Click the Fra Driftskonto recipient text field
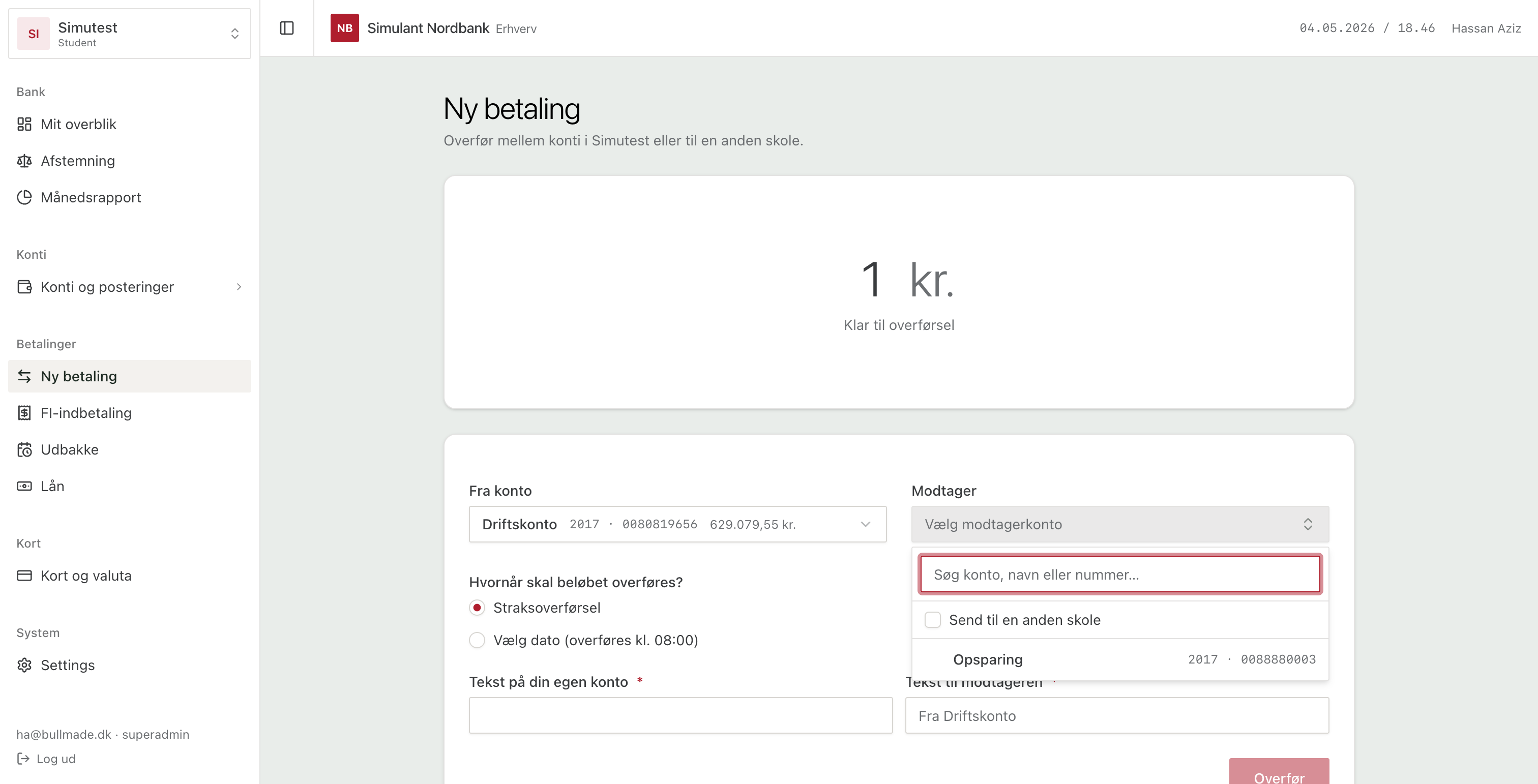This screenshot has height=784, width=1538. tap(1116, 715)
